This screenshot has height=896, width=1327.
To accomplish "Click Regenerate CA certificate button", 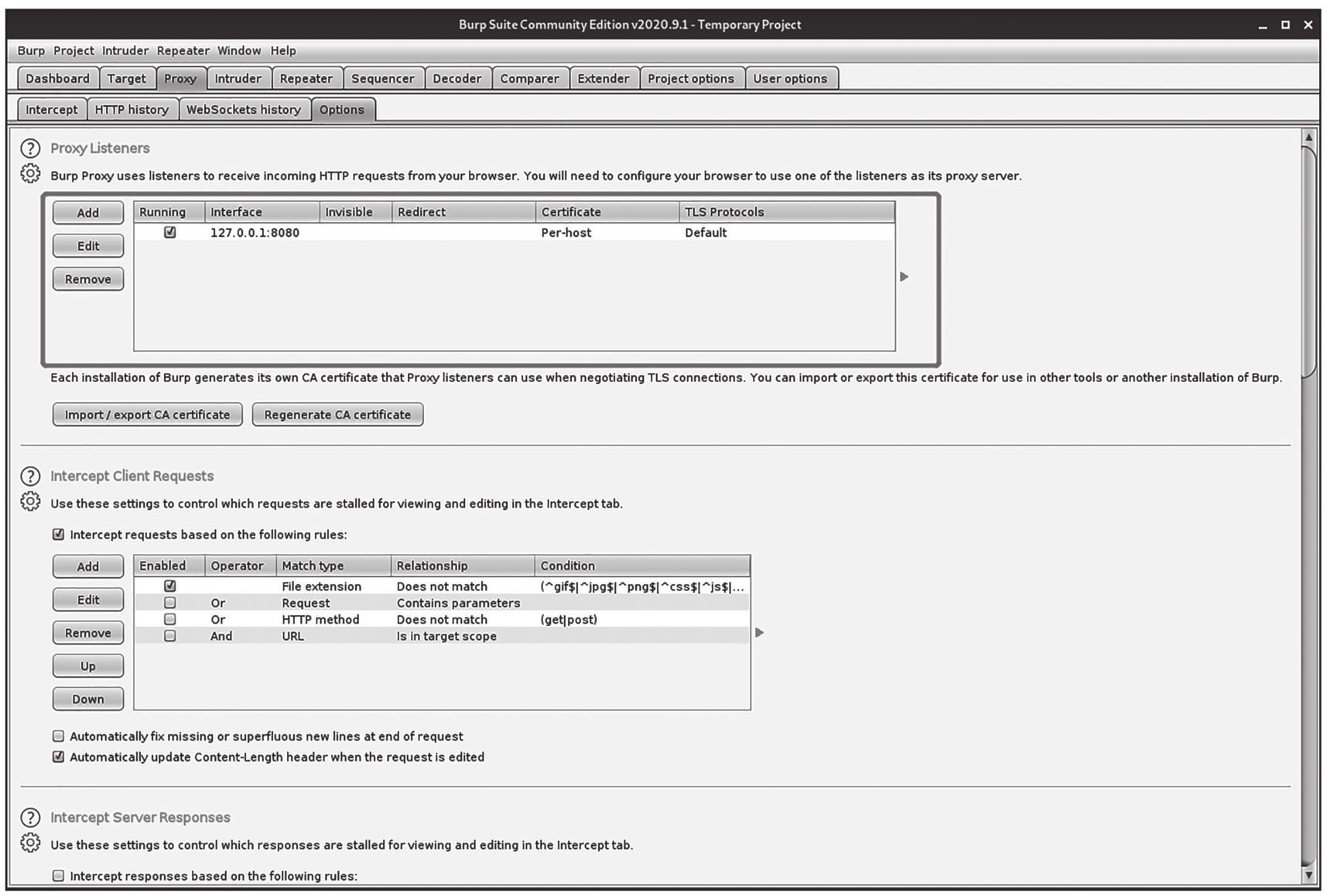I will (337, 415).
